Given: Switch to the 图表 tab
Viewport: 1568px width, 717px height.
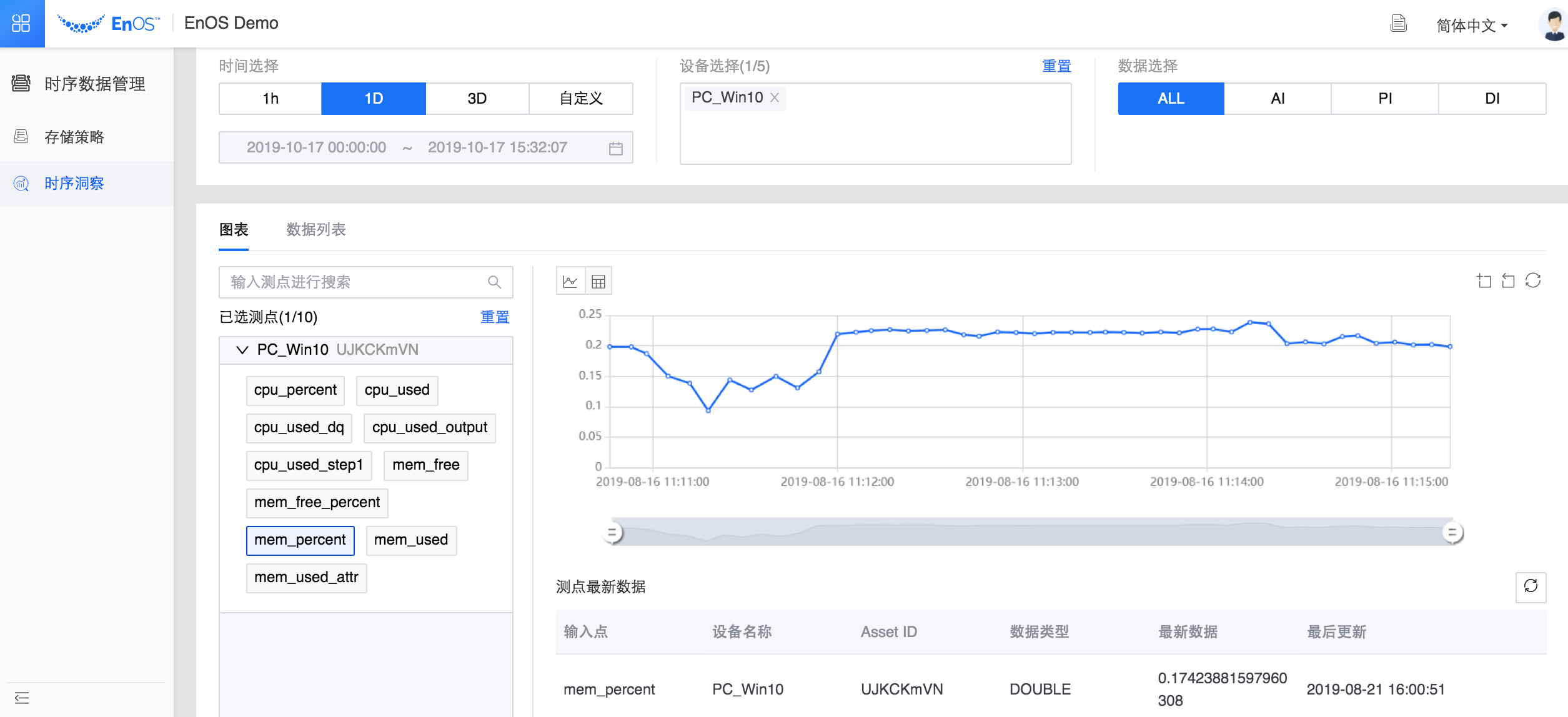Looking at the screenshot, I should tap(234, 230).
